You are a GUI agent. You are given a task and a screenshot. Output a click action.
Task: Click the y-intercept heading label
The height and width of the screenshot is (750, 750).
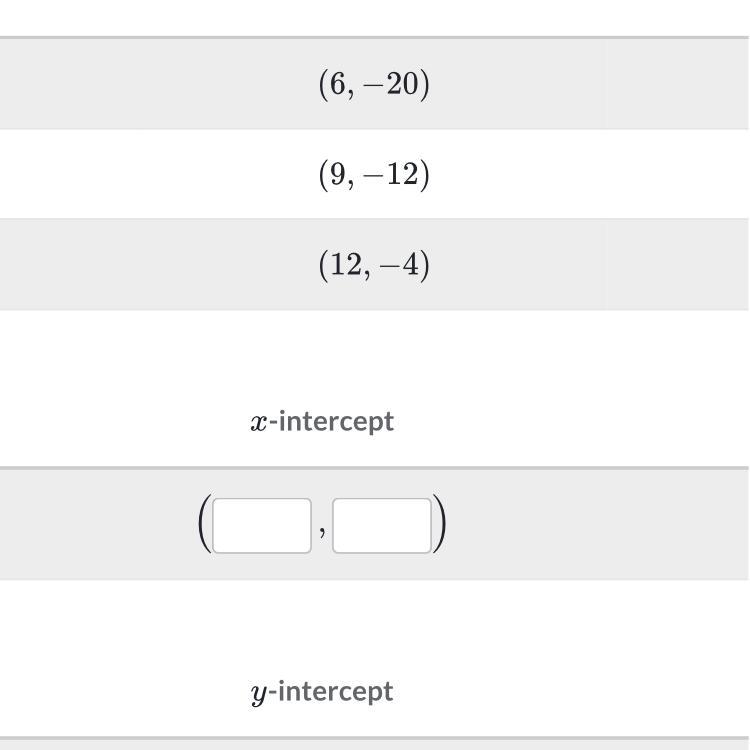[322, 691]
